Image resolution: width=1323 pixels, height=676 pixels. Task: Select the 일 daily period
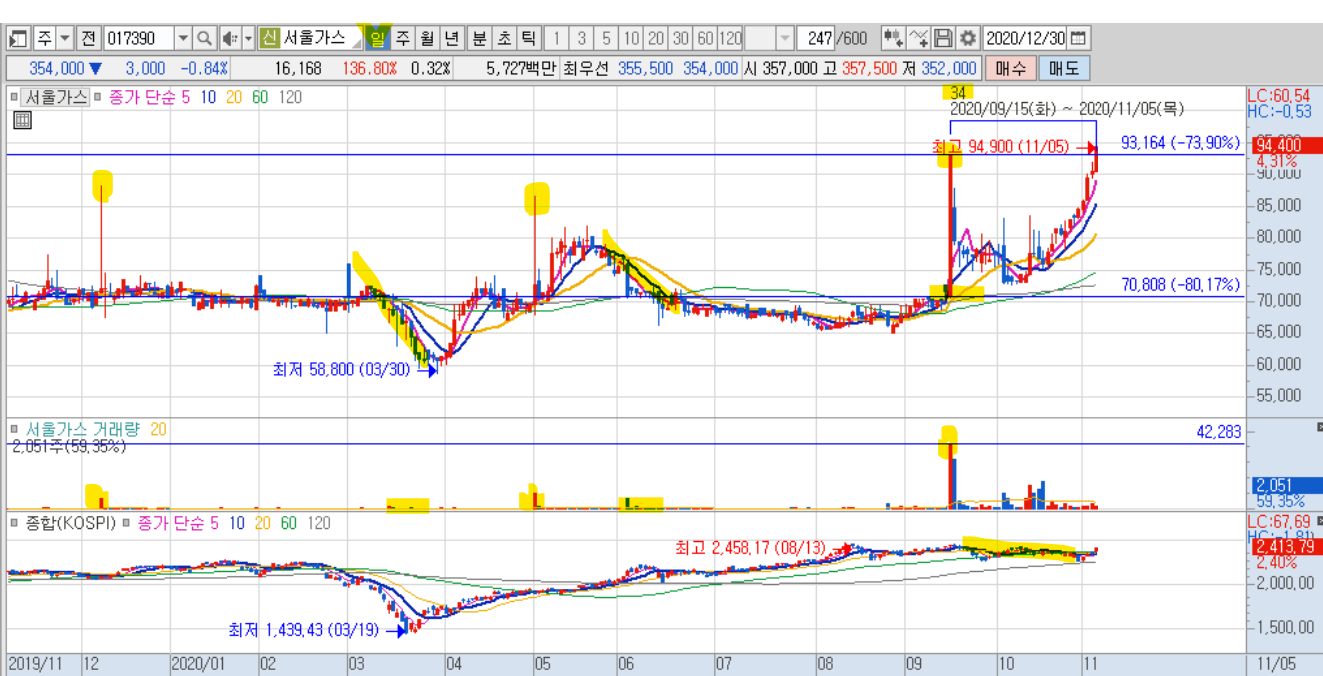point(377,38)
